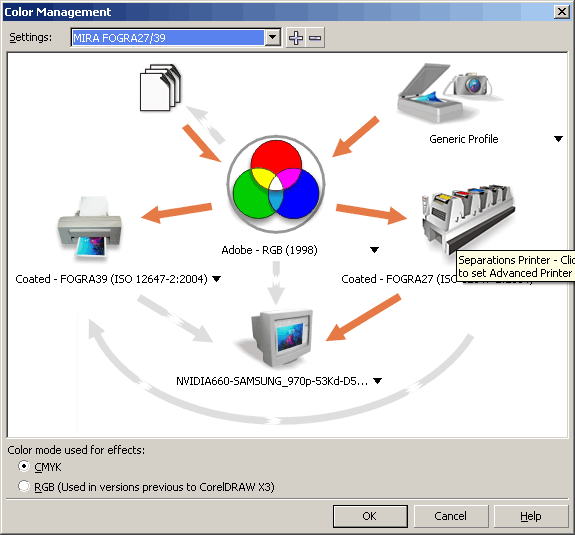Open the Adobe RGB (1998) profile dropdown arrow
Viewport: 575px width, 535px height.
click(x=374, y=250)
